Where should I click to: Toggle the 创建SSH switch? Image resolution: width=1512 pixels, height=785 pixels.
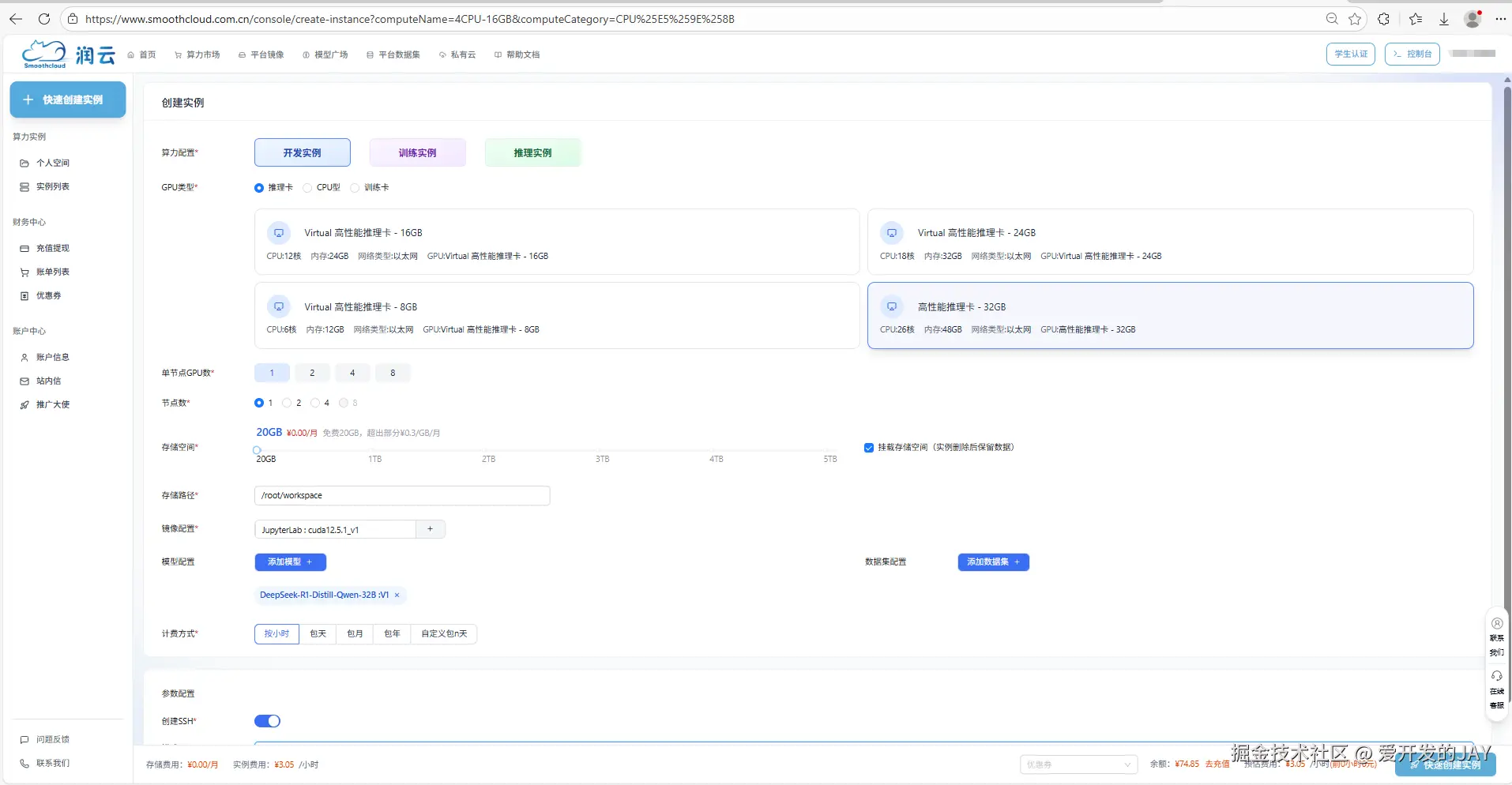(x=267, y=721)
